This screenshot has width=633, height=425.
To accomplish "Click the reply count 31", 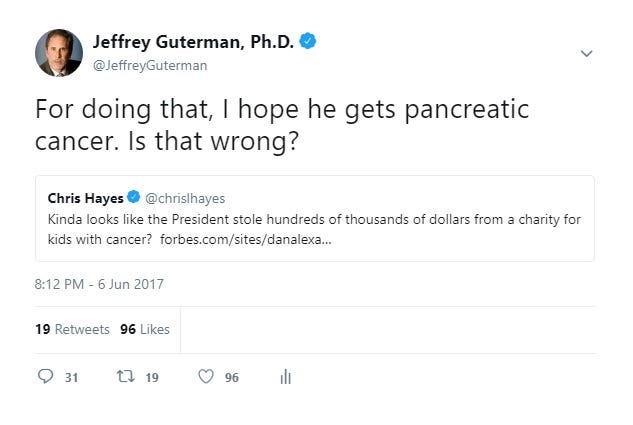I will [71, 377].
